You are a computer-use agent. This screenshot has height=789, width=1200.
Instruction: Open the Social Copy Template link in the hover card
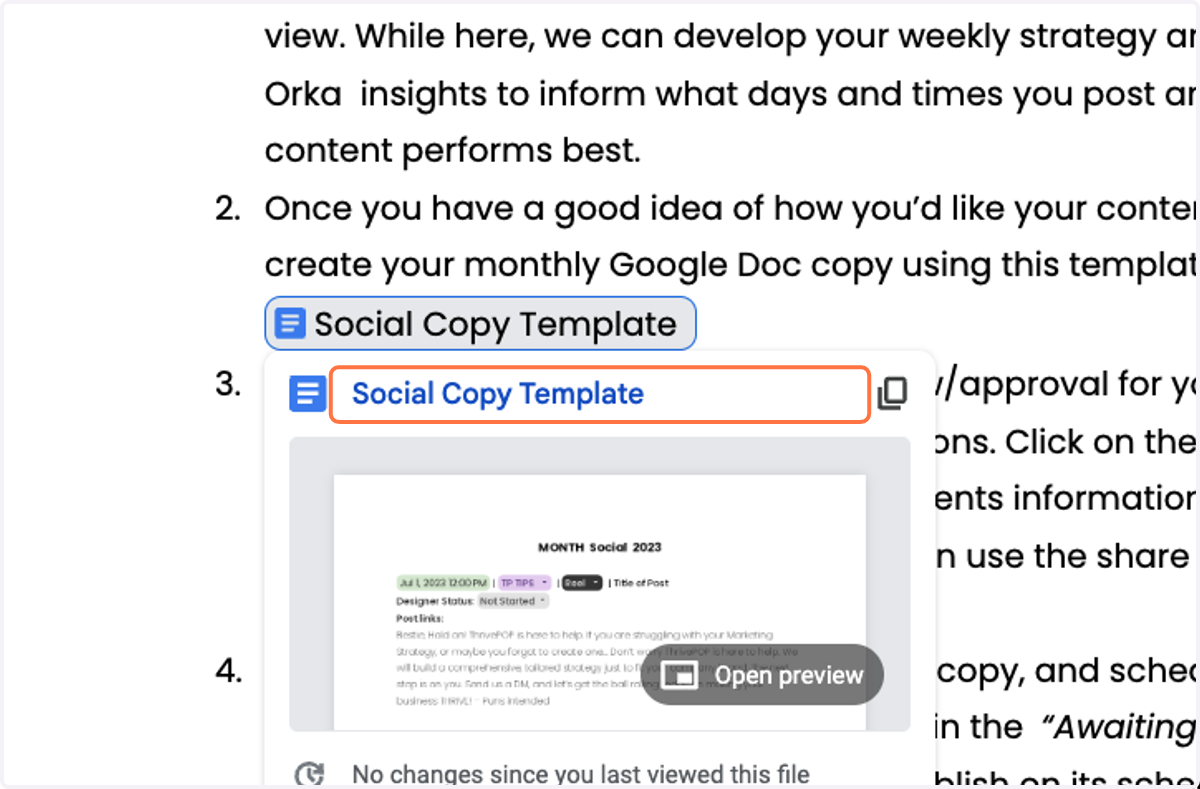498,394
